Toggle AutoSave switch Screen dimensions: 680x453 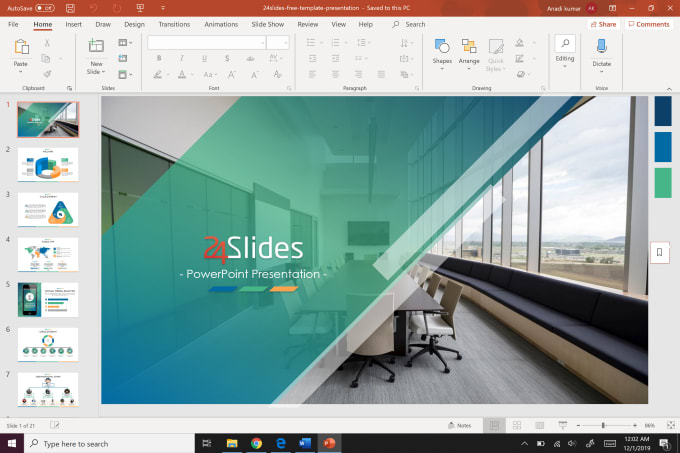[45, 8]
